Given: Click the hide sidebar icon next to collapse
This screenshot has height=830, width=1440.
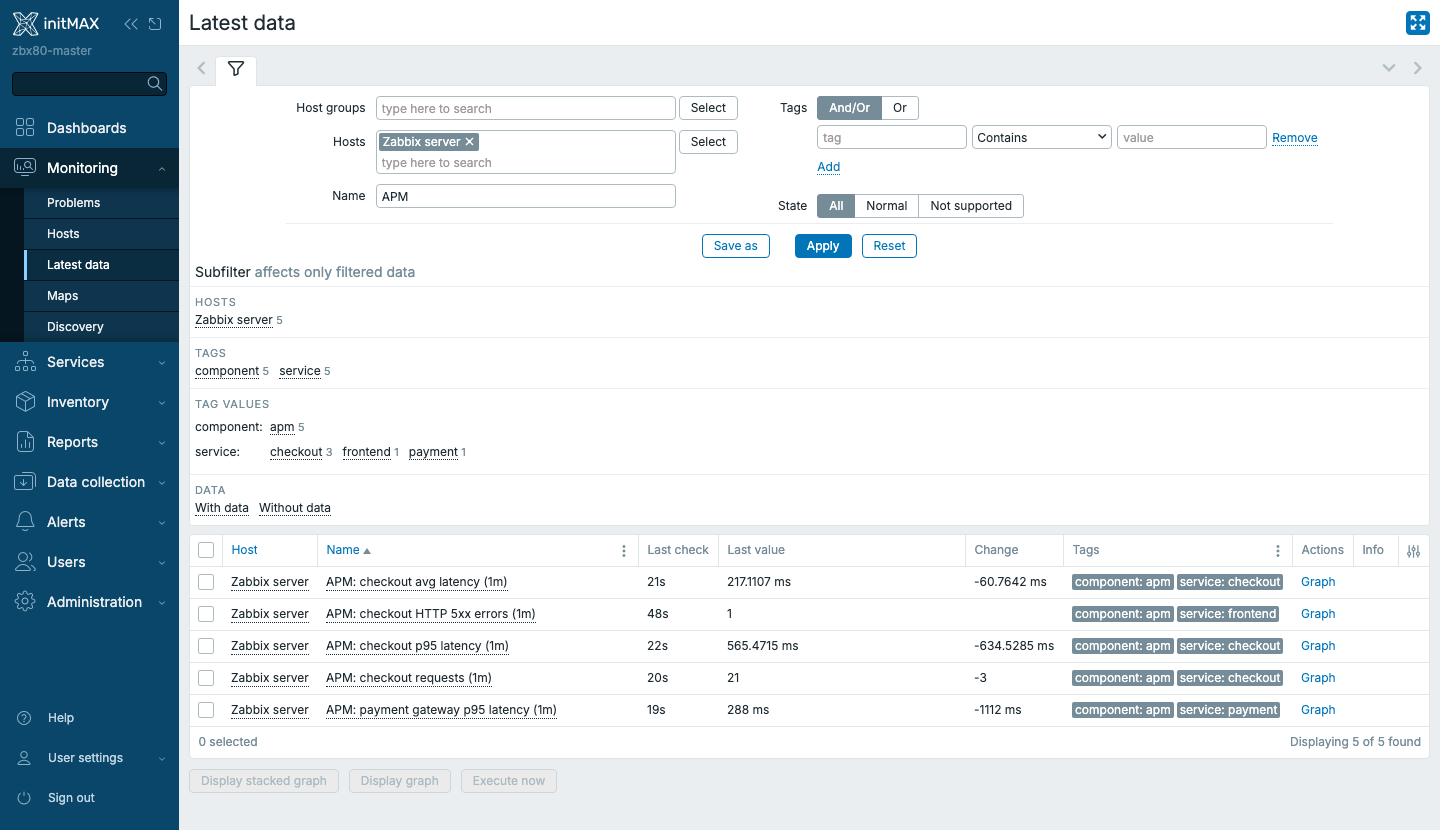Looking at the screenshot, I should point(155,24).
